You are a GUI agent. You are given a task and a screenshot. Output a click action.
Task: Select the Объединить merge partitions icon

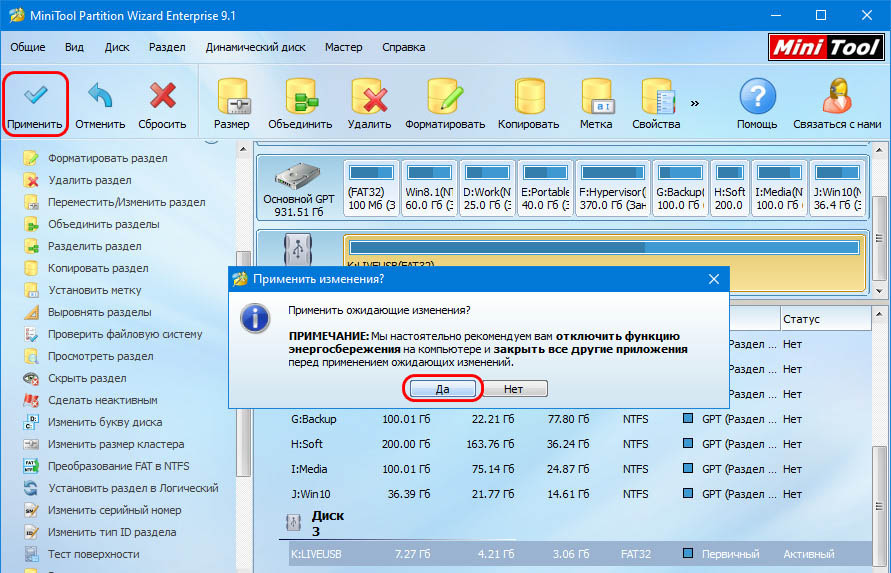[x=300, y=97]
